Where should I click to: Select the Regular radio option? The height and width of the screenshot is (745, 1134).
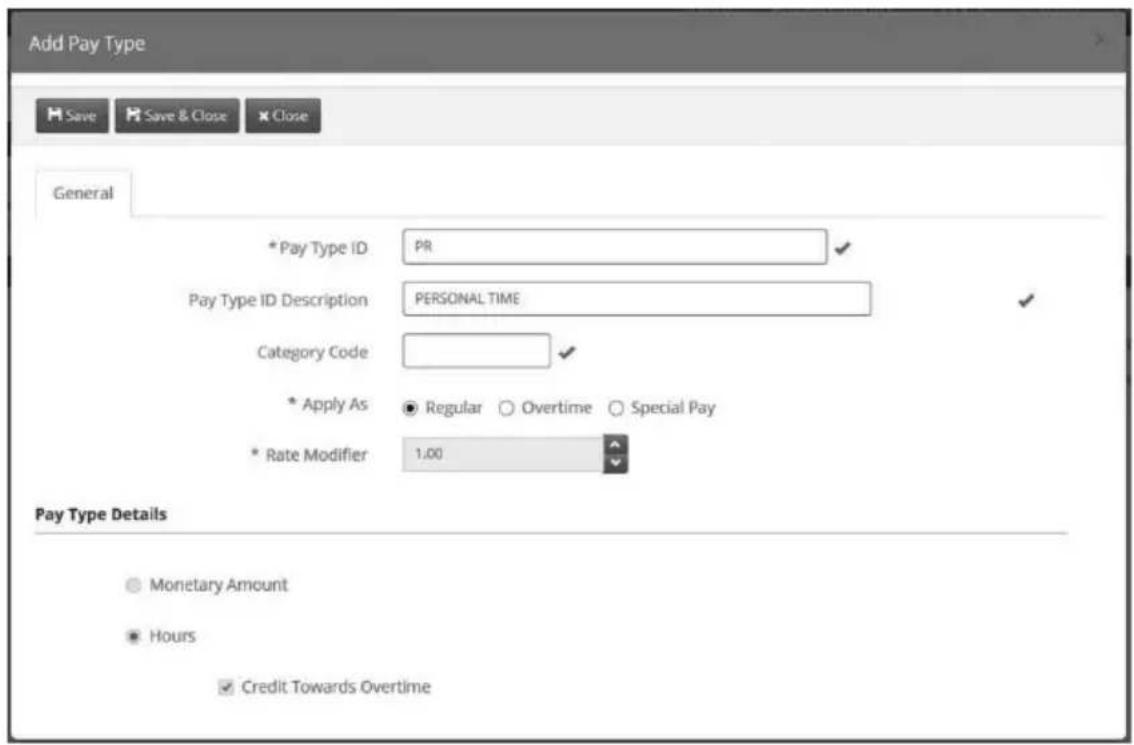(x=410, y=409)
